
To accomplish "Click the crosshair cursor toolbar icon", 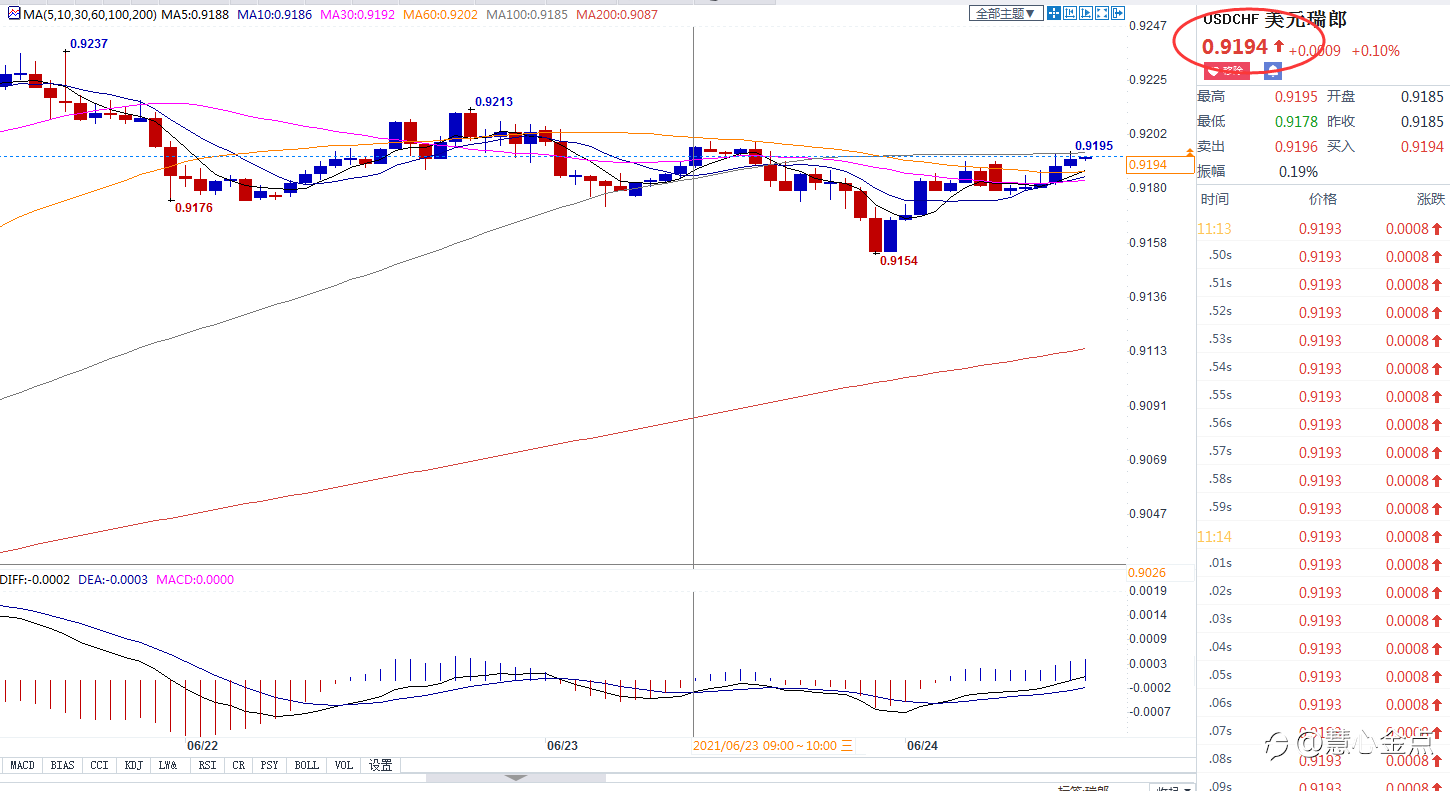I will click(1054, 13).
